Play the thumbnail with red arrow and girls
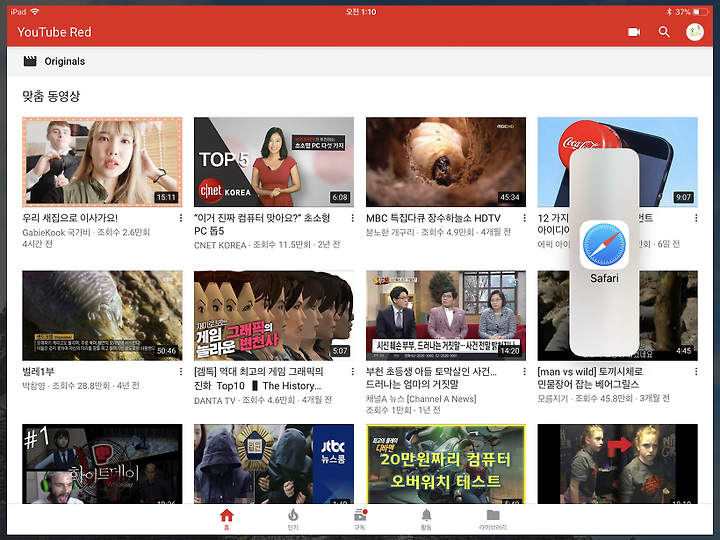Image resolution: width=720 pixels, height=540 pixels. (617, 464)
